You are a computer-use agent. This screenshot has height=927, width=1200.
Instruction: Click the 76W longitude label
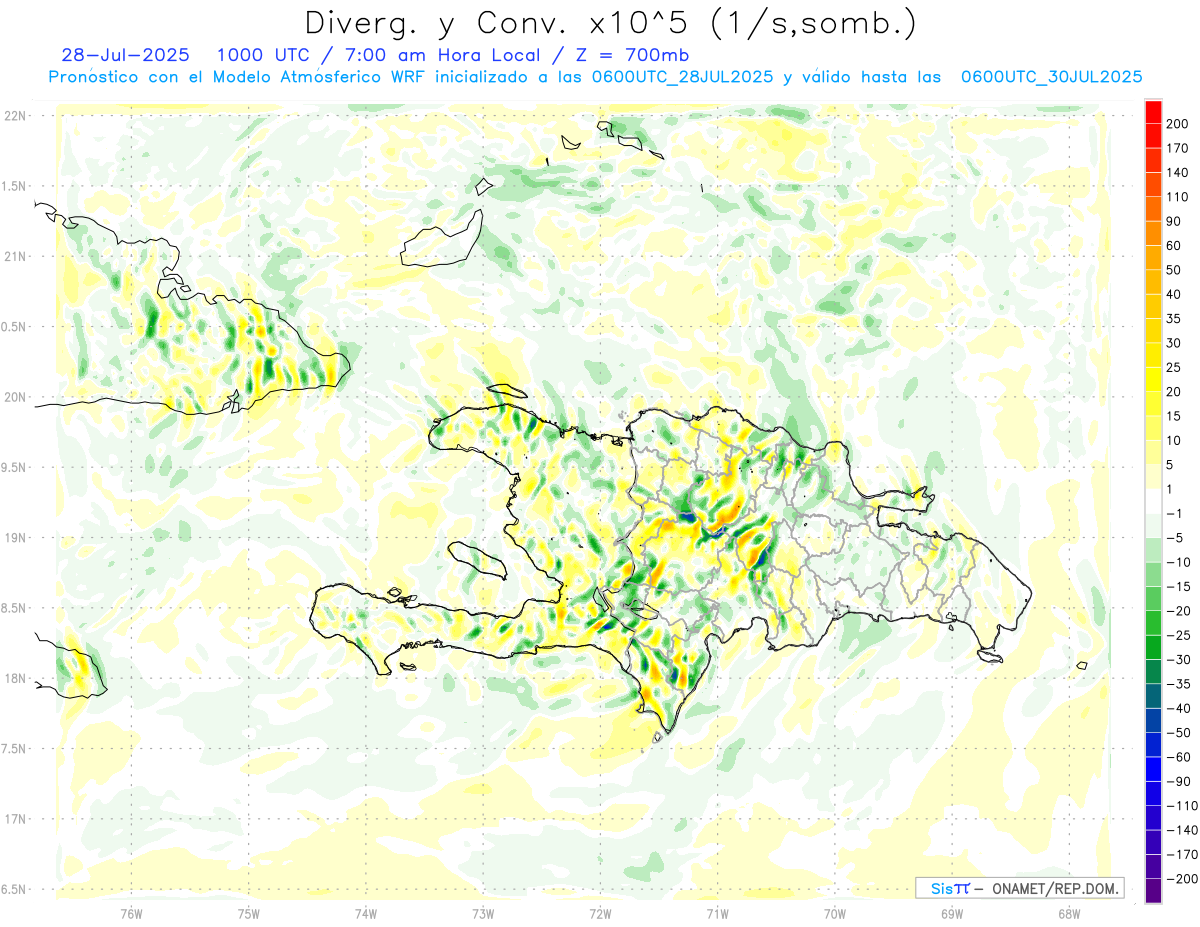(131, 913)
